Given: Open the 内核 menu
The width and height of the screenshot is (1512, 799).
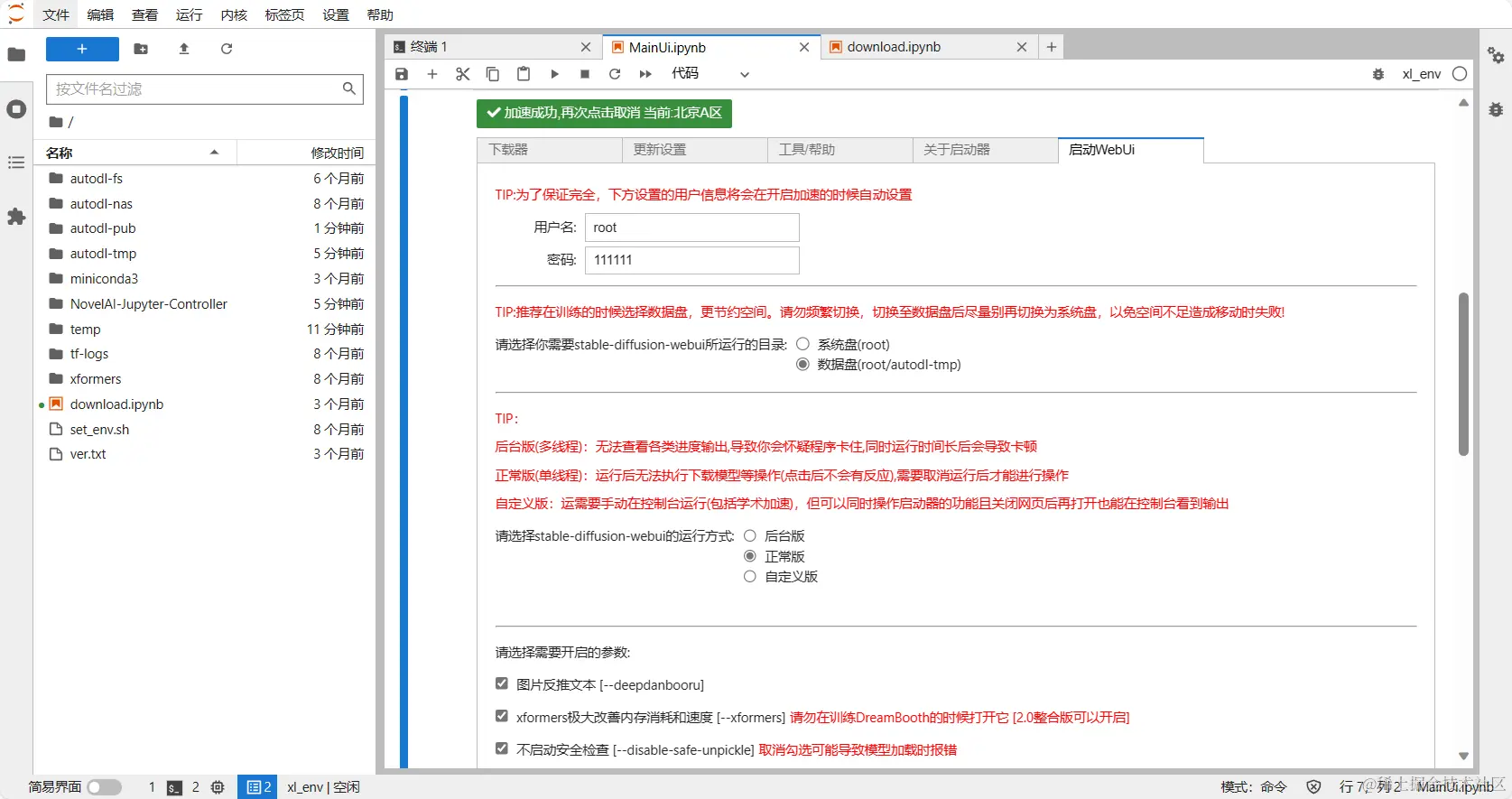Looking at the screenshot, I should pyautogui.click(x=234, y=14).
